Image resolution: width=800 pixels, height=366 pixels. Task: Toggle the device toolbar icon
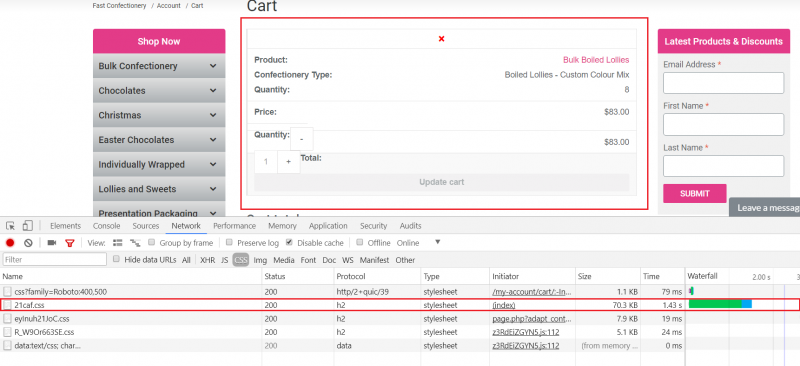click(28, 226)
